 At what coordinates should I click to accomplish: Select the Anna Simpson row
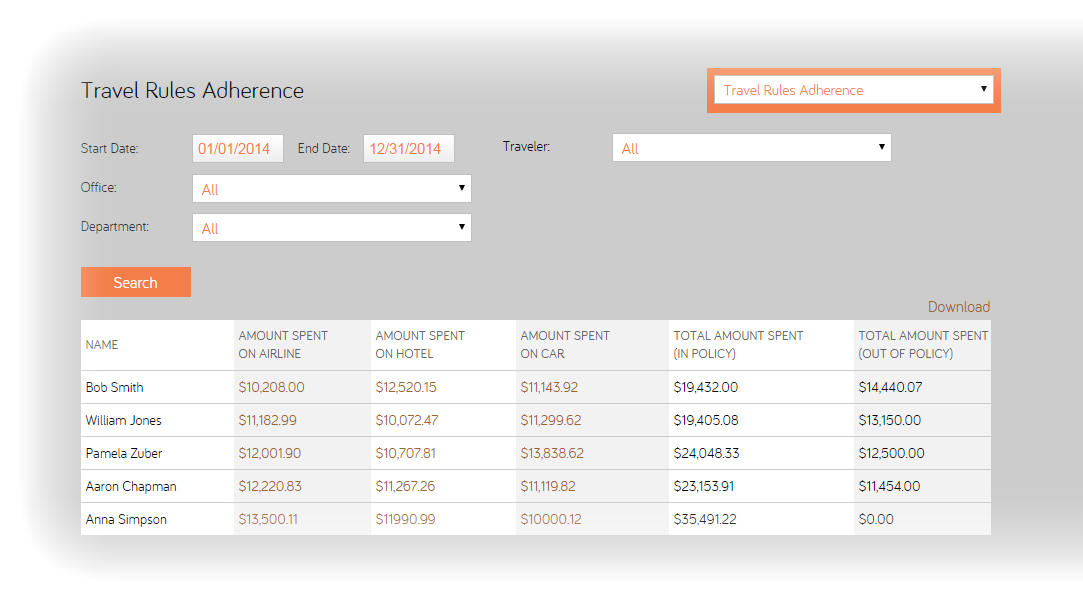[x=126, y=520]
